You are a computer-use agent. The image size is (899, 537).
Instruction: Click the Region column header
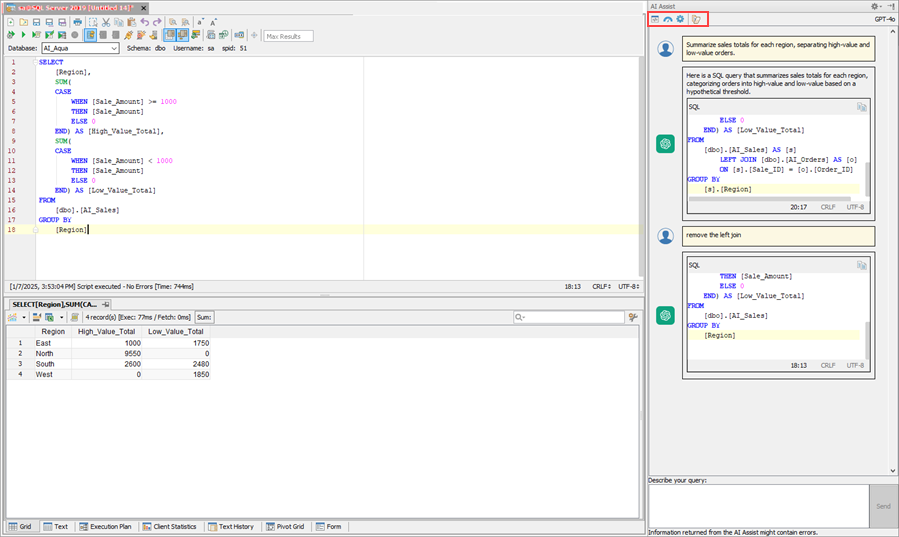click(53, 331)
